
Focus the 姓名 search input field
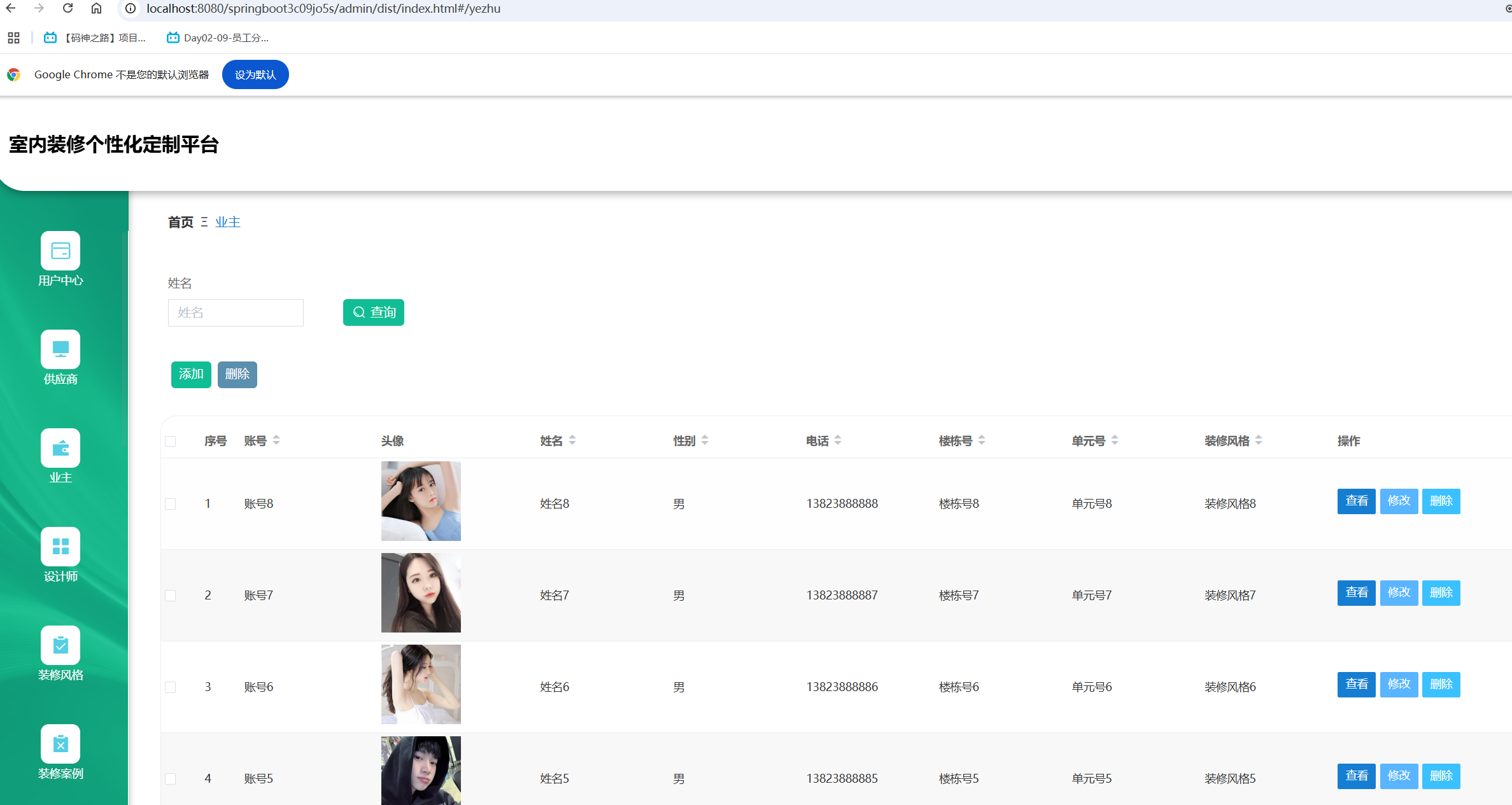(x=236, y=312)
